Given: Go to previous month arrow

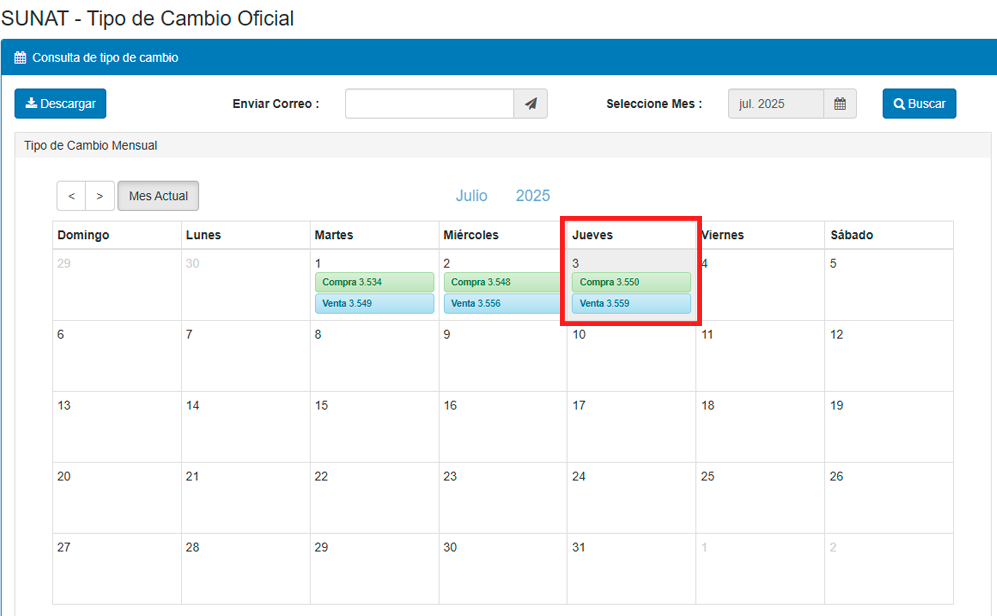Looking at the screenshot, I should [x=71, y=196].
